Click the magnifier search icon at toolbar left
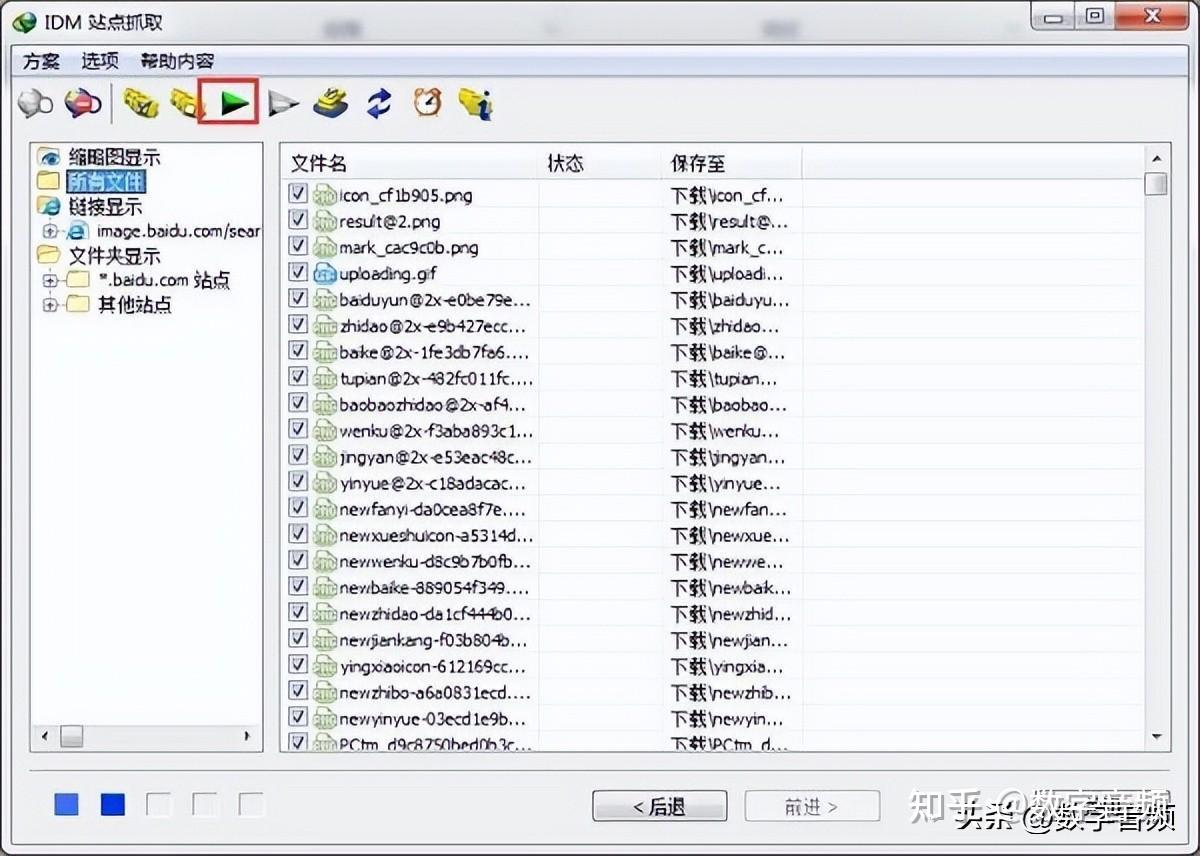Screen dimensions: 1200x856 pos(34,102)
